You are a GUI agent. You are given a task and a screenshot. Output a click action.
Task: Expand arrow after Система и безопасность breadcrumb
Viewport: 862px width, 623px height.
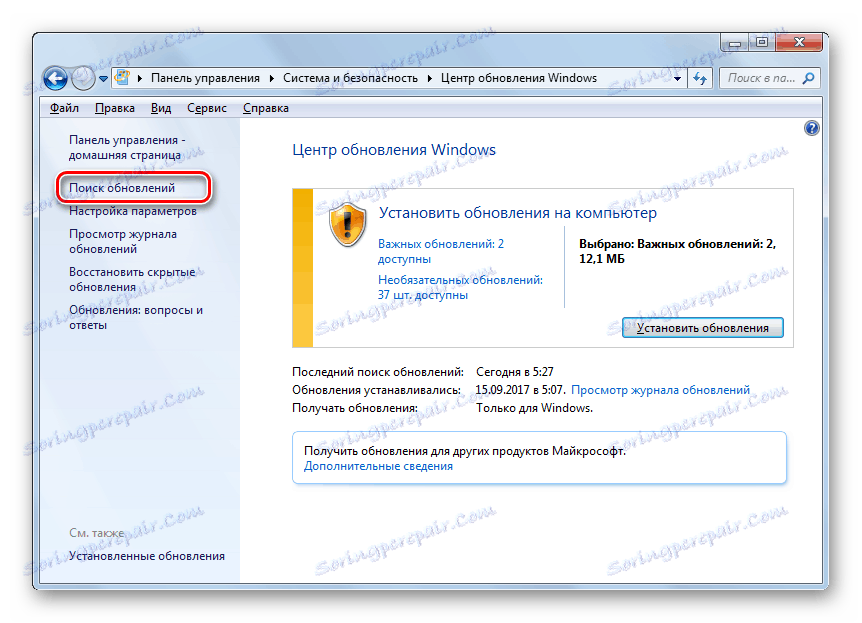[429, 79]
